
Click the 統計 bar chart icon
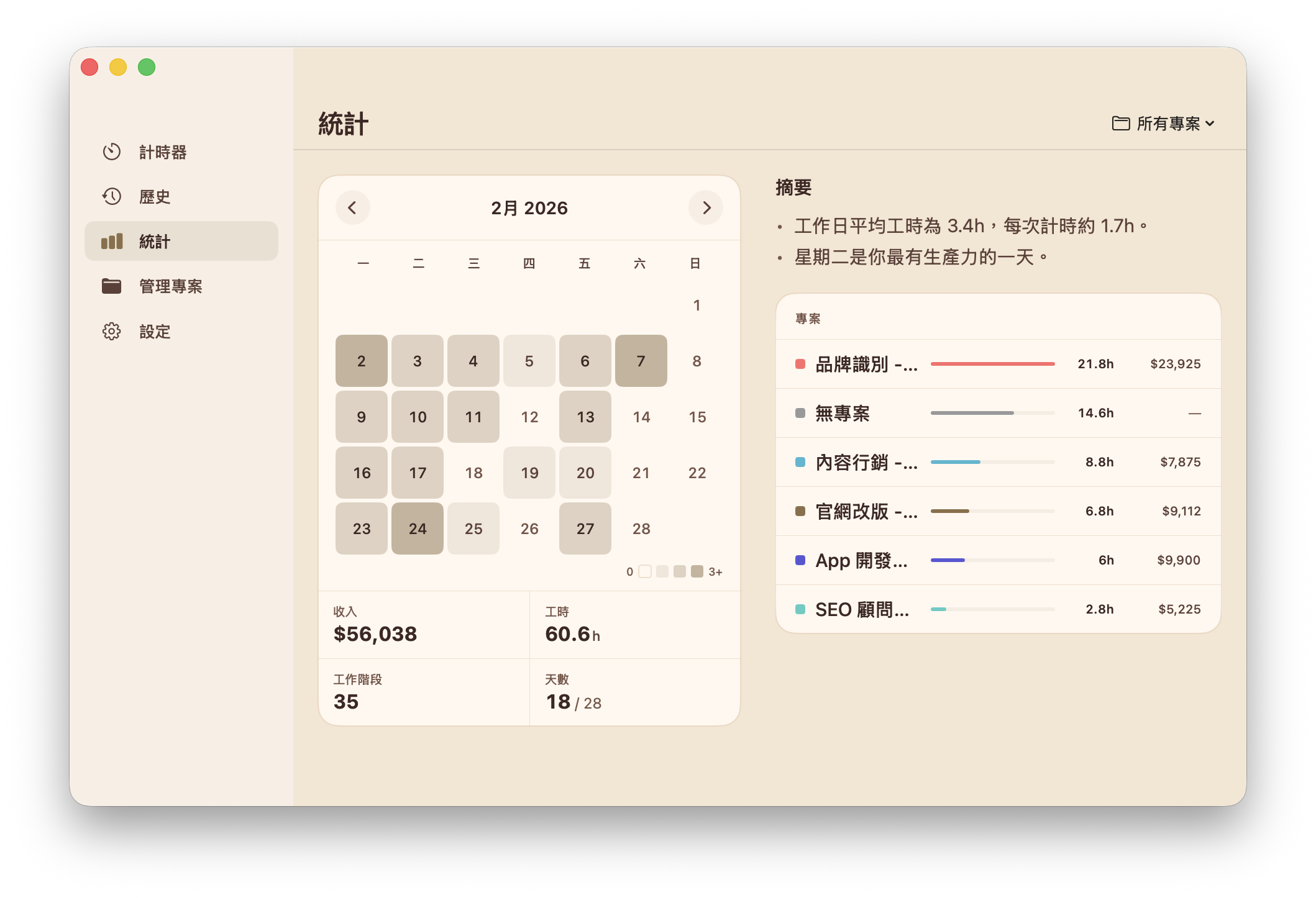pos(112,242)
